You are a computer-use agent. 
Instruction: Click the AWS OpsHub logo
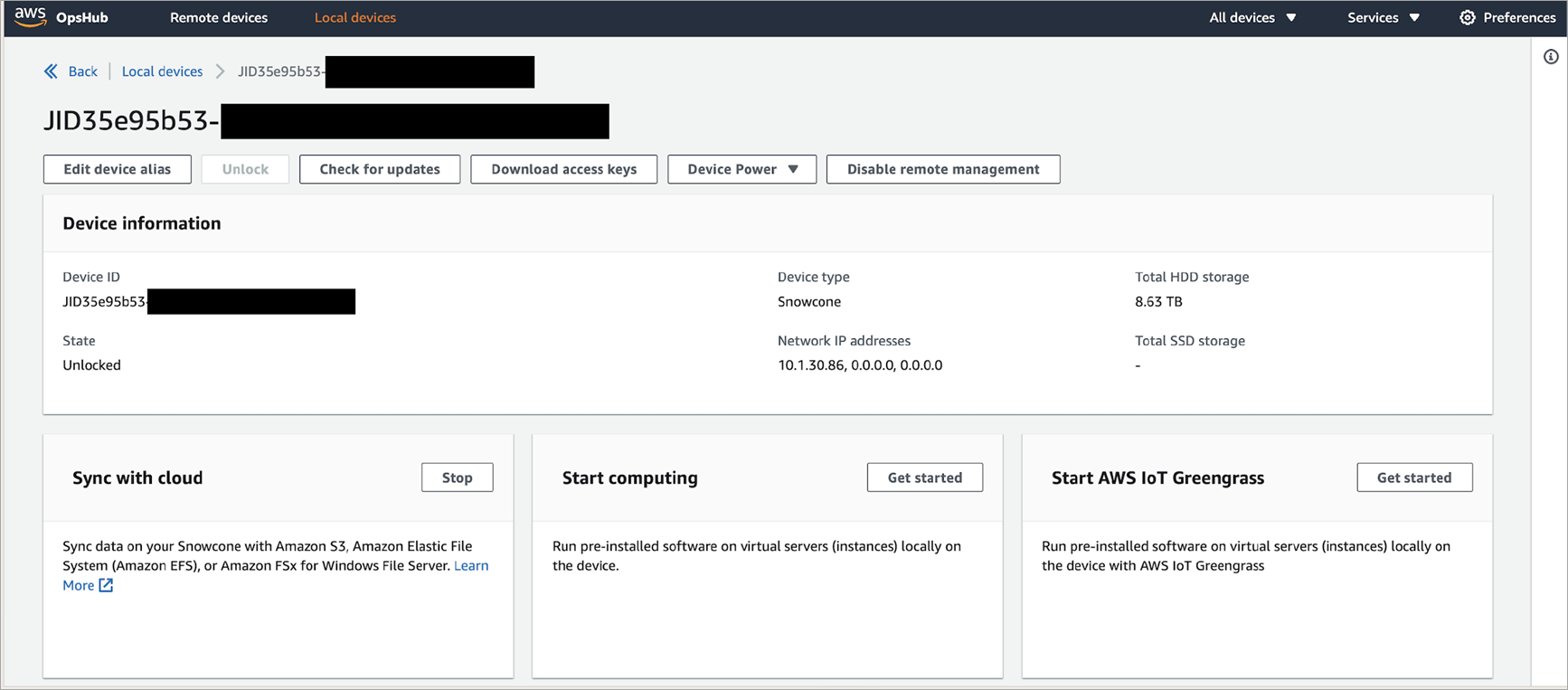click(61, 17)
